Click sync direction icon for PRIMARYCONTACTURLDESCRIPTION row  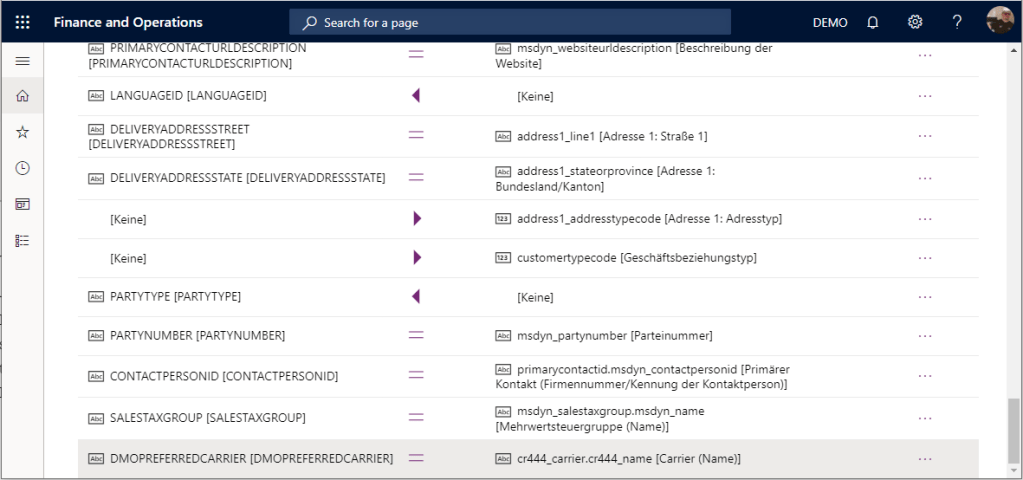[x=416, y=55]
